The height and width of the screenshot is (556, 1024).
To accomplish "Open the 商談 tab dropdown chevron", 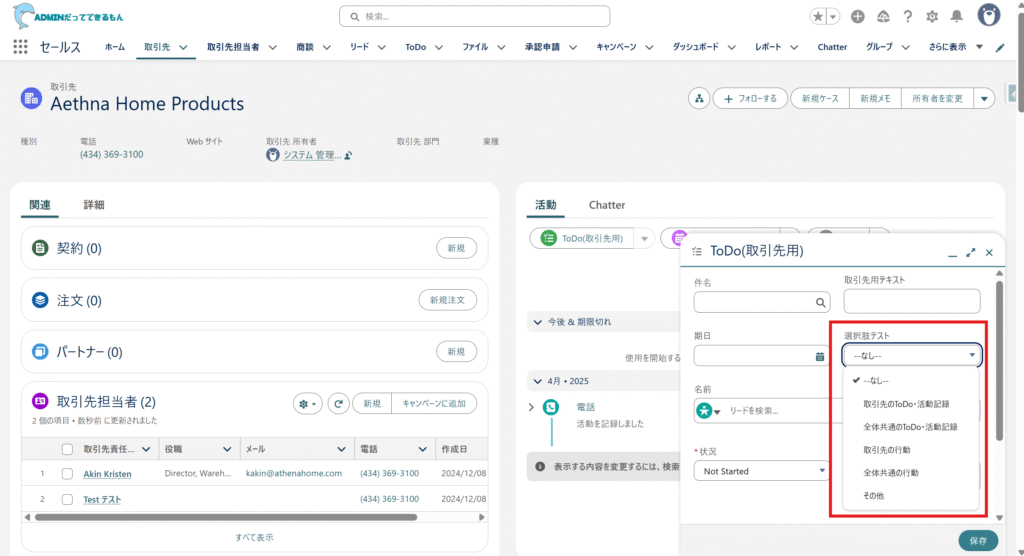I will 327,47.
